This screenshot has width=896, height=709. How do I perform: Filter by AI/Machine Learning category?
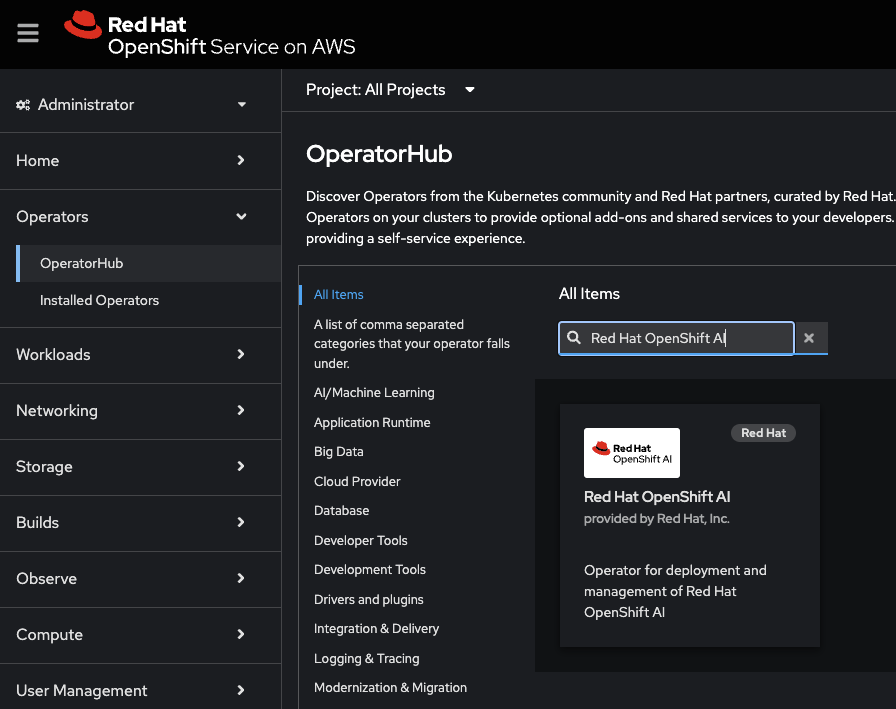tap(374, 393)
